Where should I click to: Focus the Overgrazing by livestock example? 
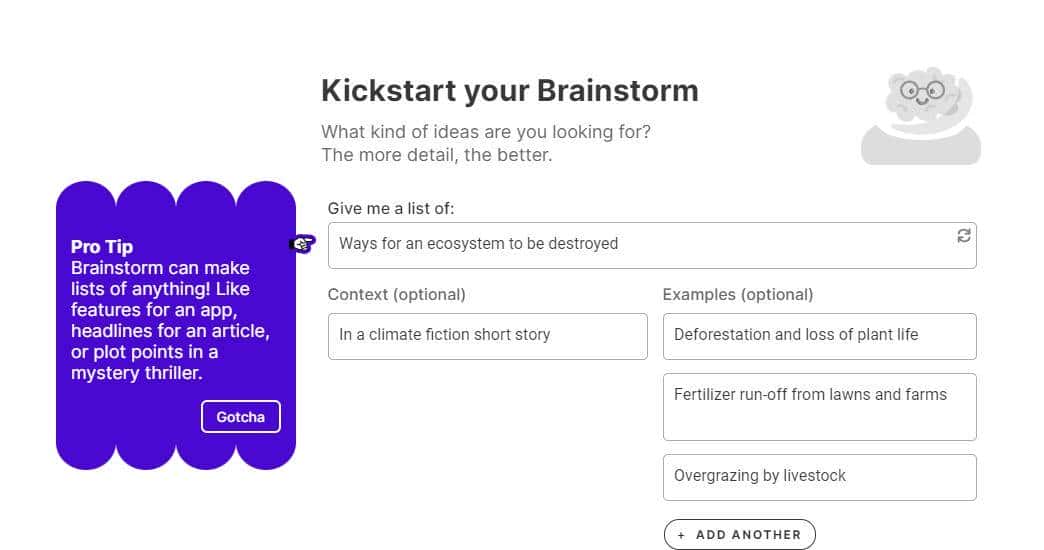pos(819,477)
